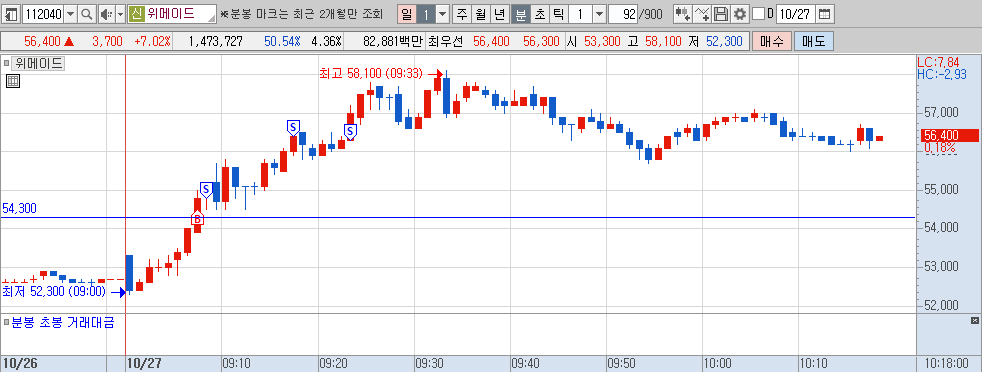982x372 pixels.
Task: Click the 매도 sell button
Action: (814, 42)
